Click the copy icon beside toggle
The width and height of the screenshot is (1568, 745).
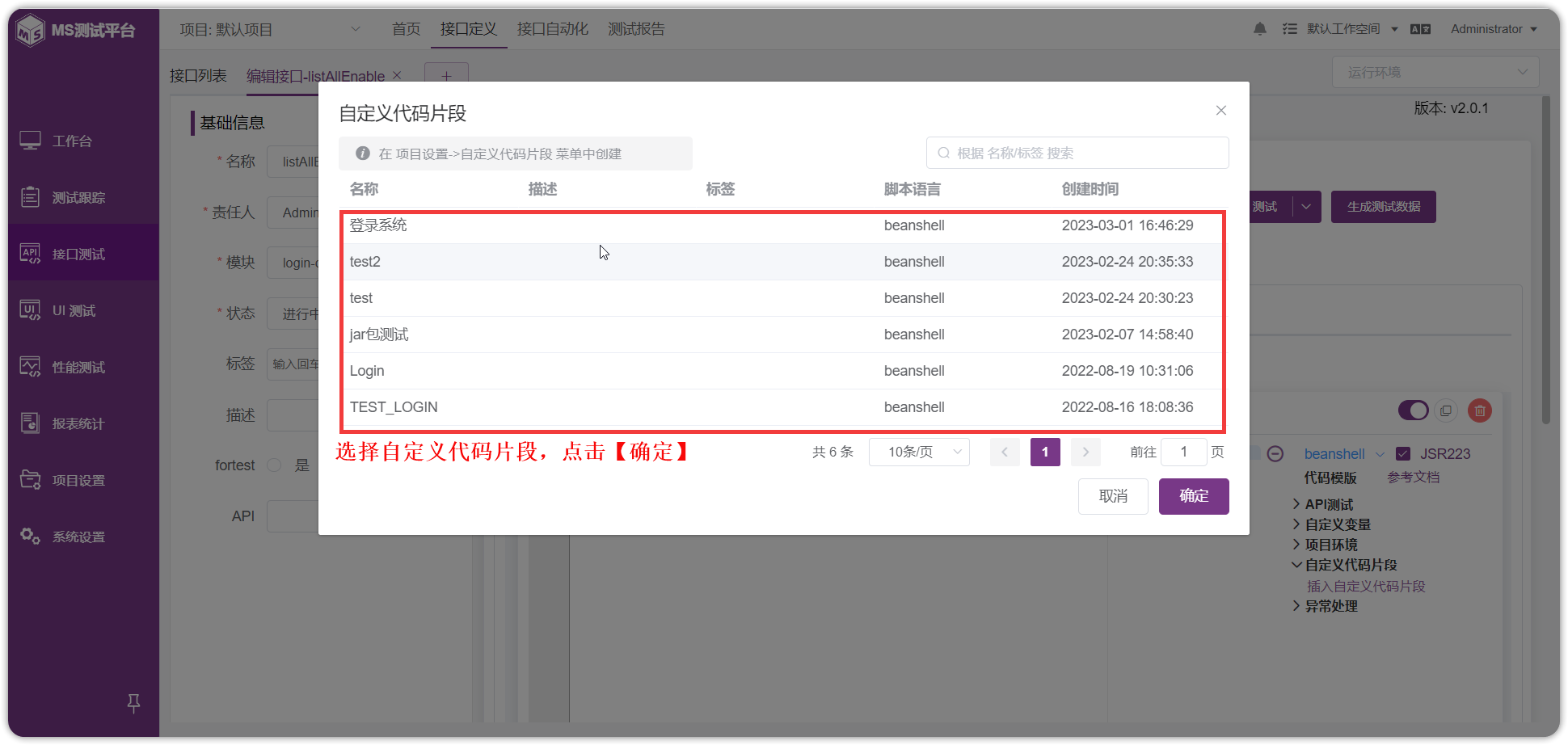click(x=1446, y=410)
